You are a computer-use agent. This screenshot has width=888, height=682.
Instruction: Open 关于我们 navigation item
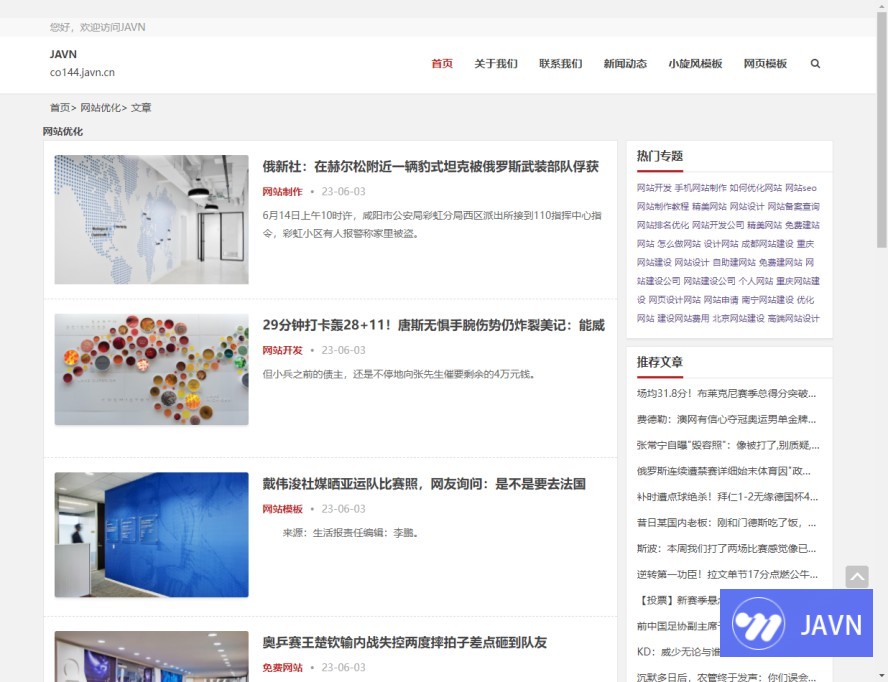click(x=496, y=63)
